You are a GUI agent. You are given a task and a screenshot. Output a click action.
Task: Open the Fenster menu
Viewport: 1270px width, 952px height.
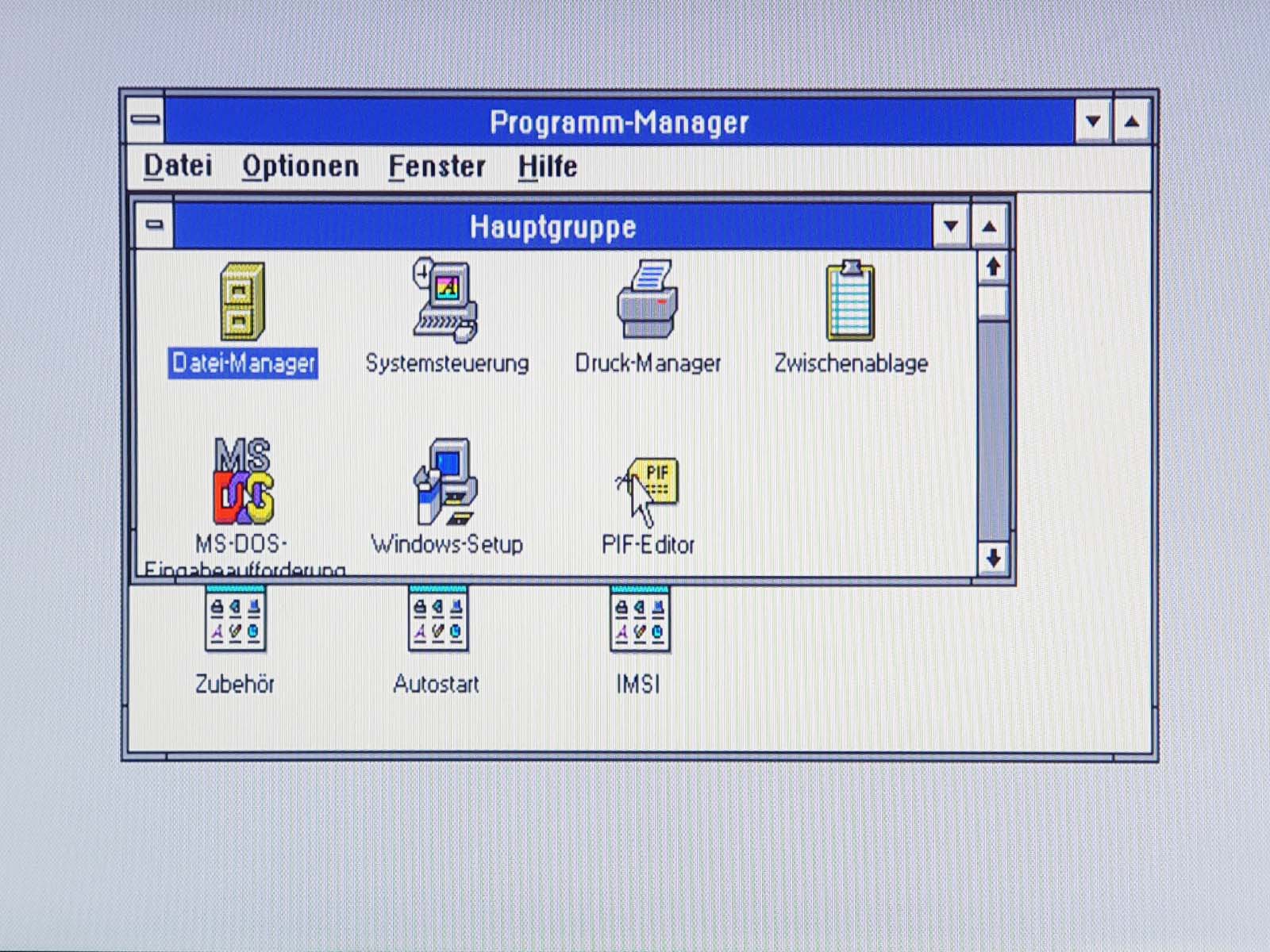[x=437, y=167]
